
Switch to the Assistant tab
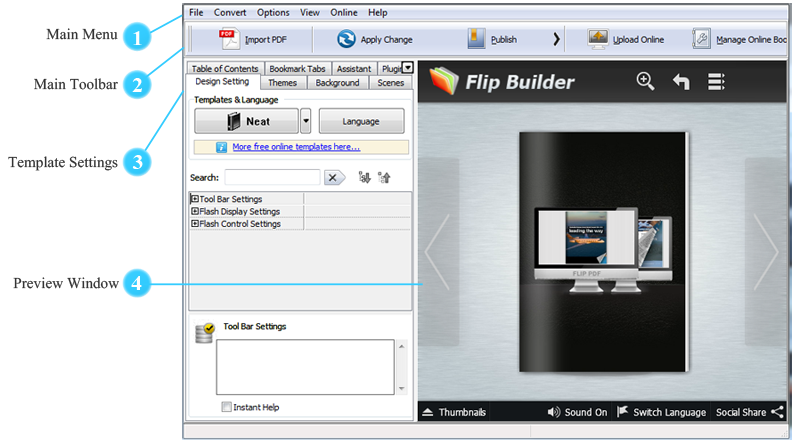[x=354, y=68]
